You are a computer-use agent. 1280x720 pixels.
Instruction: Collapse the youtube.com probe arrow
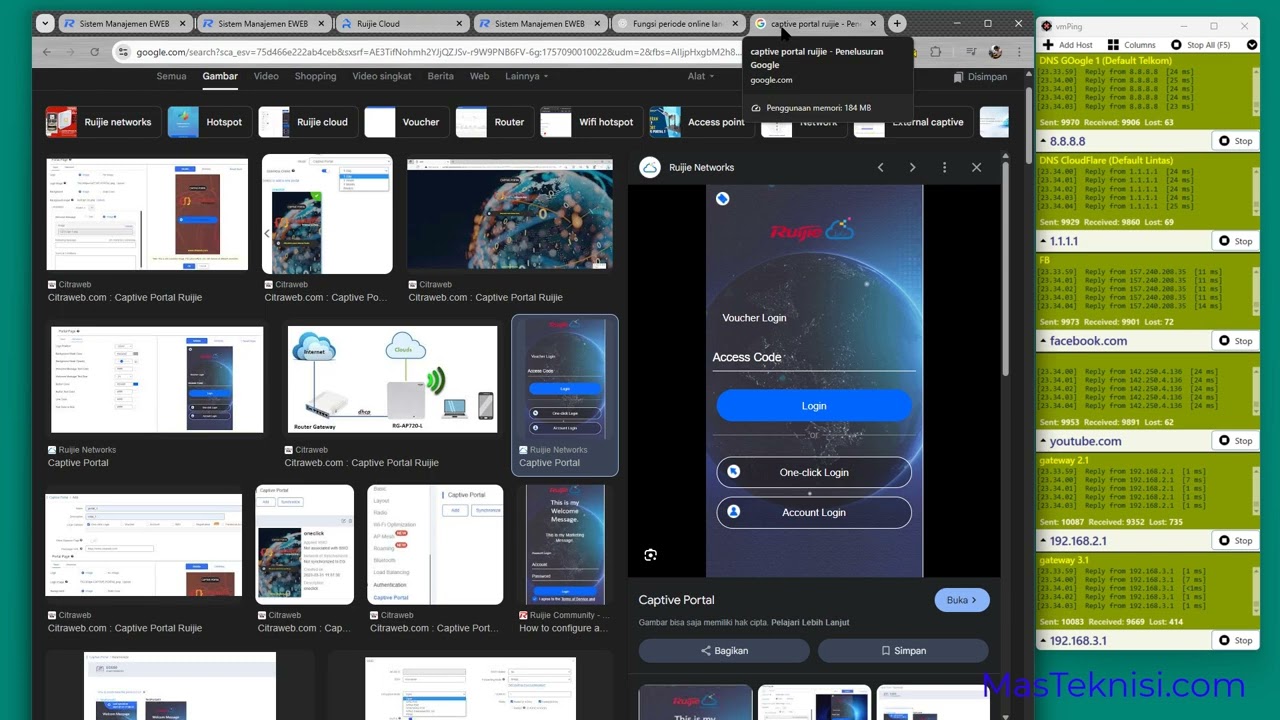click(x=1043, y=441)
